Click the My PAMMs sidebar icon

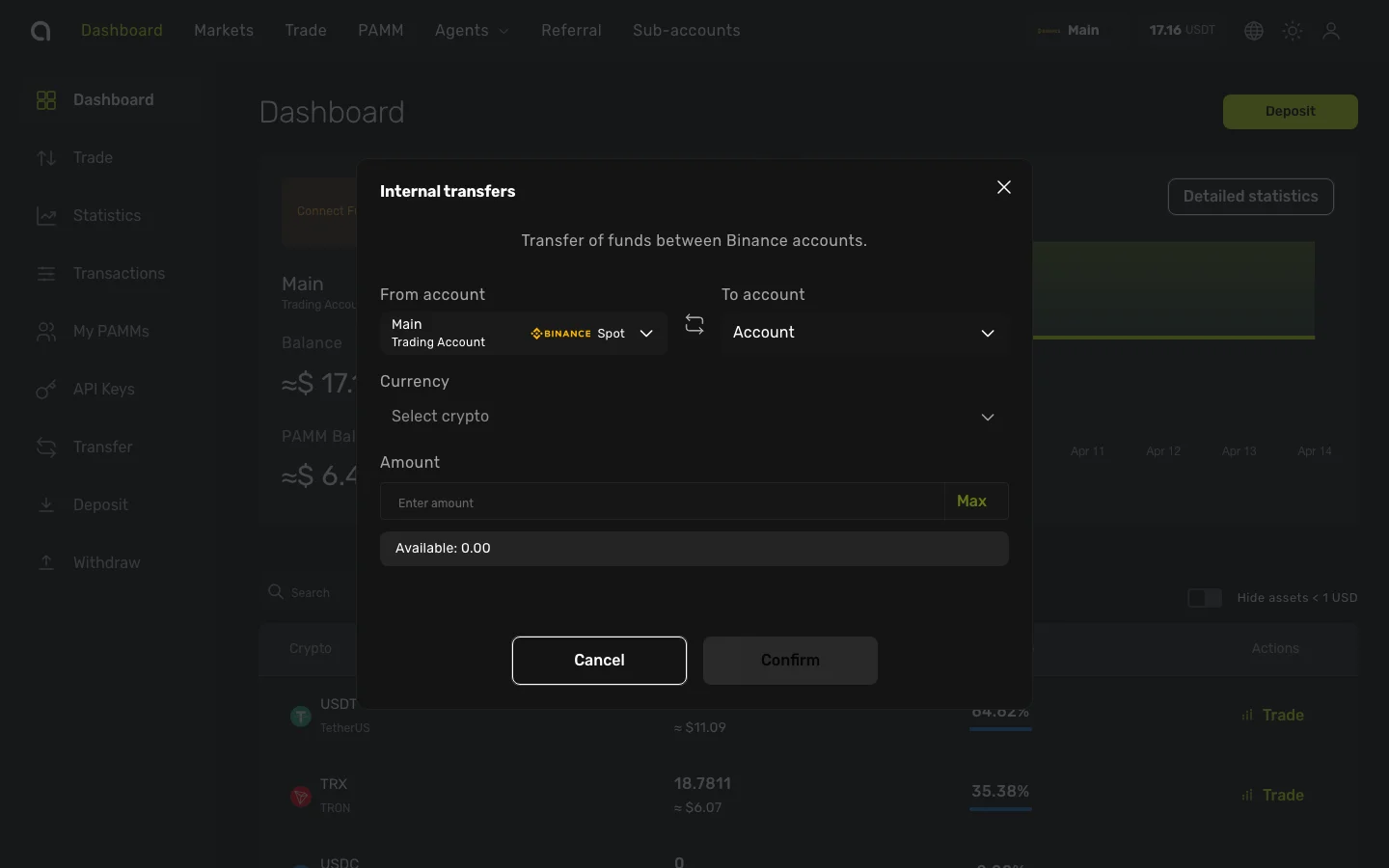[x=45, y=332]
